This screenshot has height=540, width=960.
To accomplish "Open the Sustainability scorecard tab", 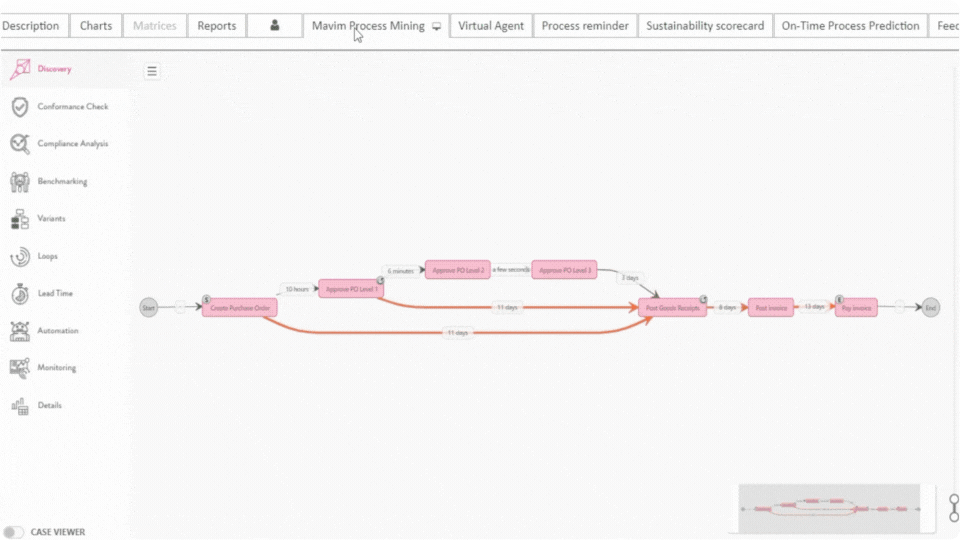I will pos(704,26).
